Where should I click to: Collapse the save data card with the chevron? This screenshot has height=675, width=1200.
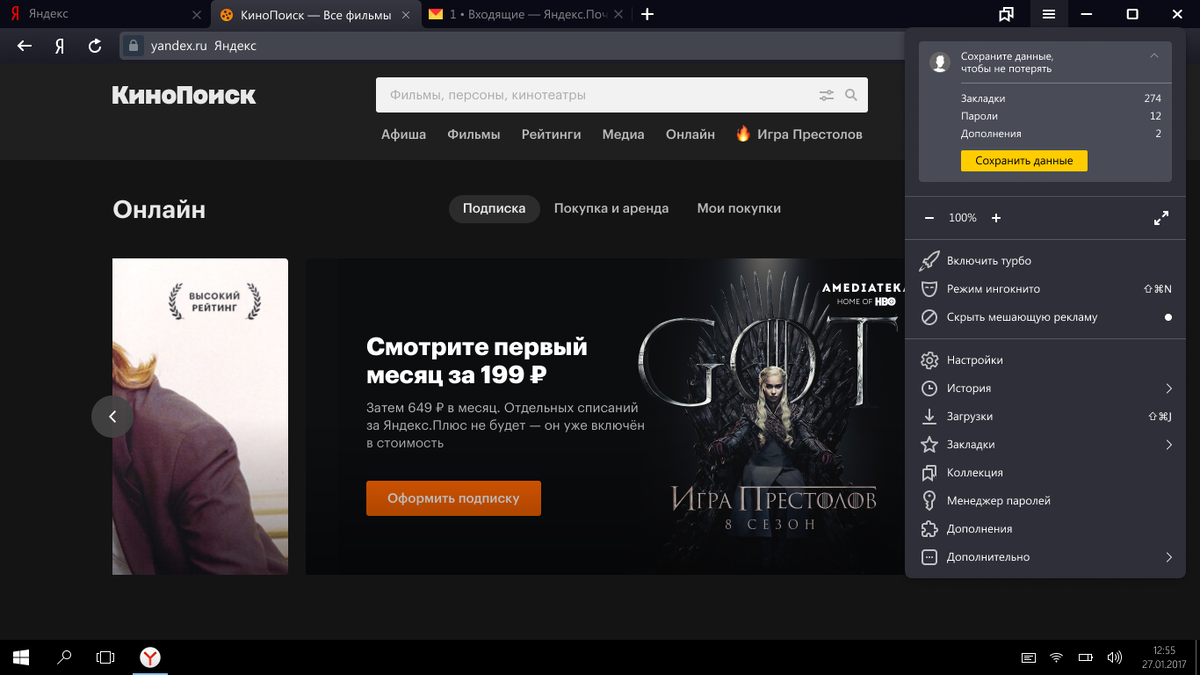[1154, 56]
